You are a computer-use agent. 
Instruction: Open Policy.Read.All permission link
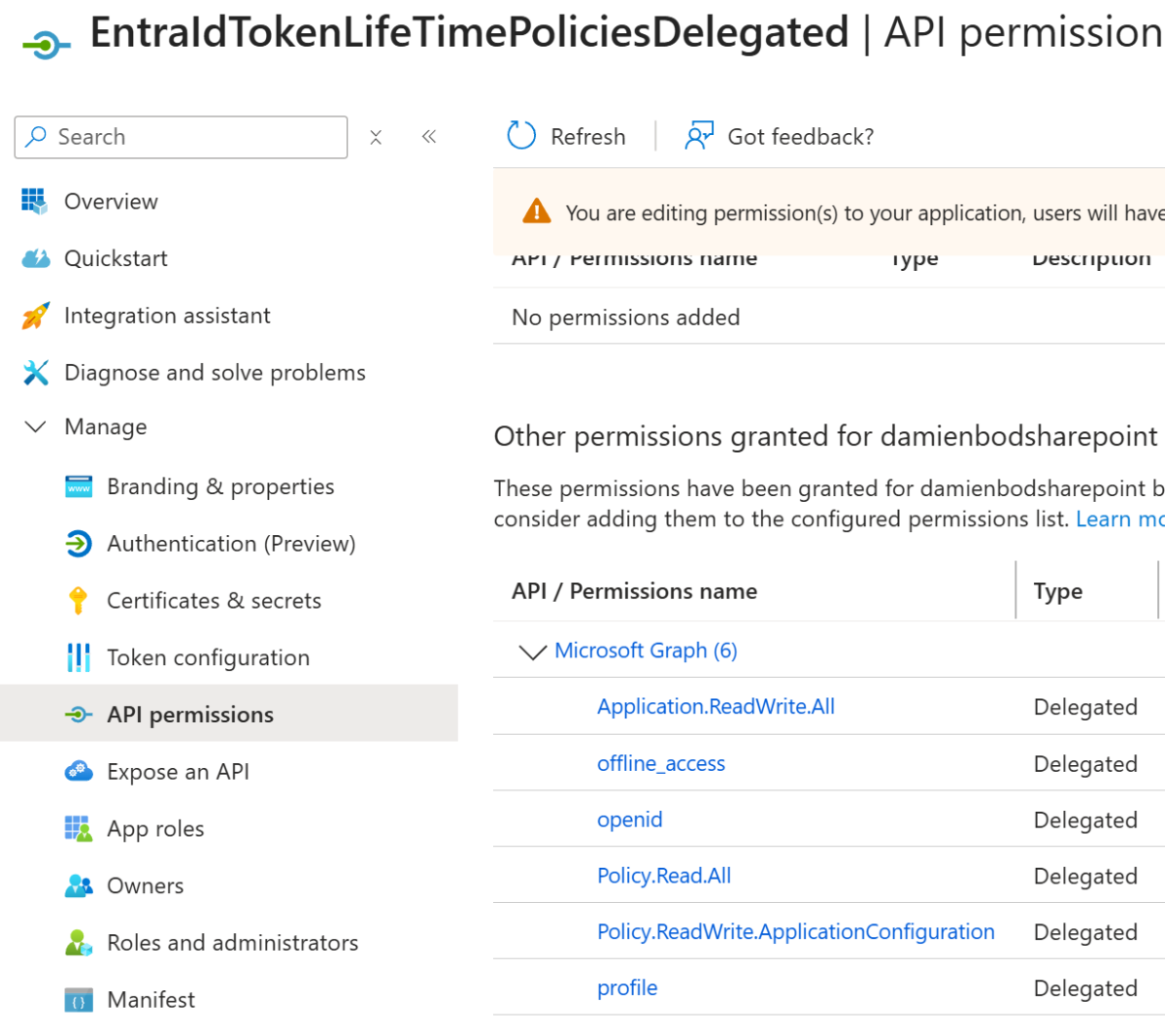664,876
